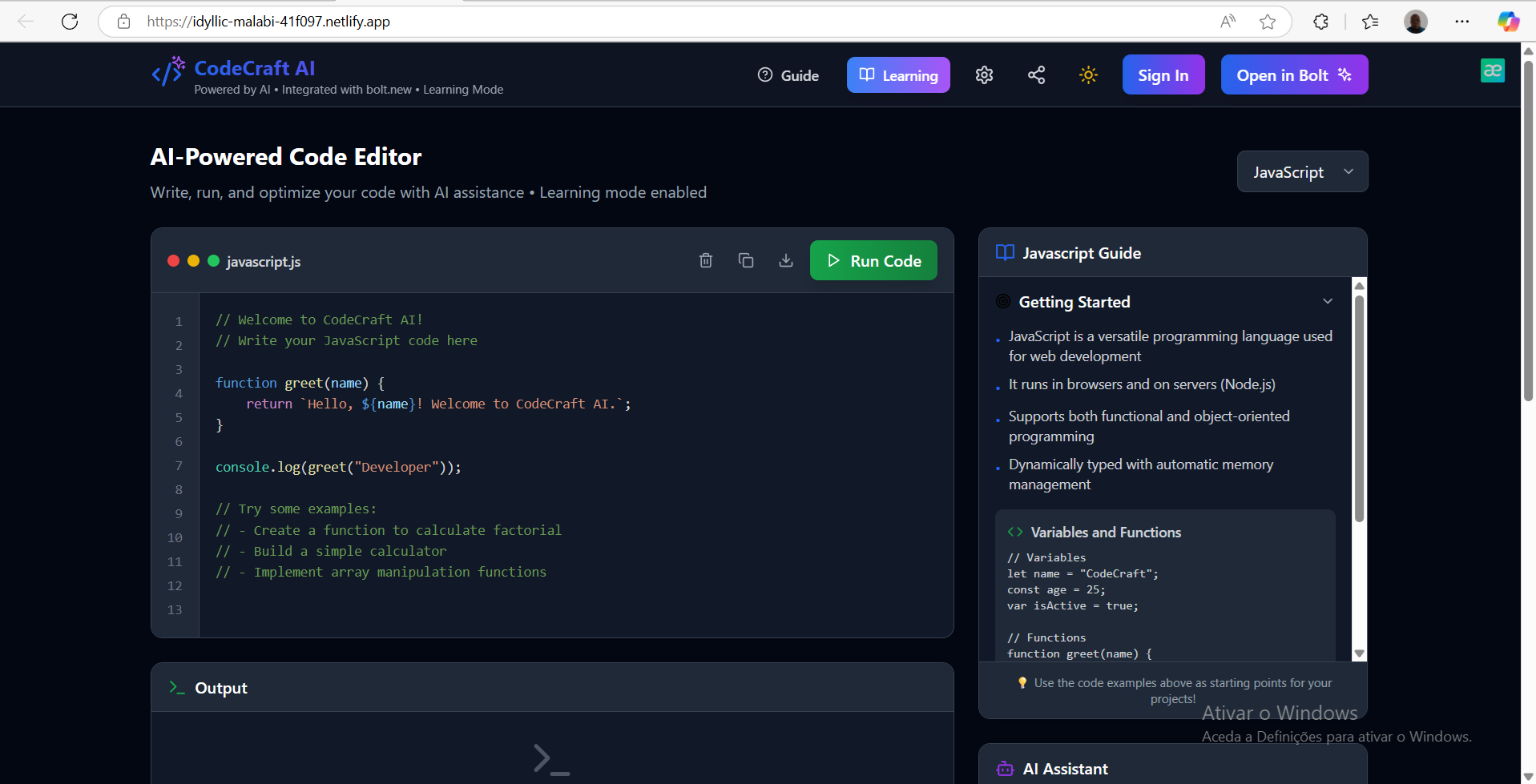This screenshot has width=1536, height=784.
Task: Switch to light theme with the sun icon
Action: tap(1088, 74)
